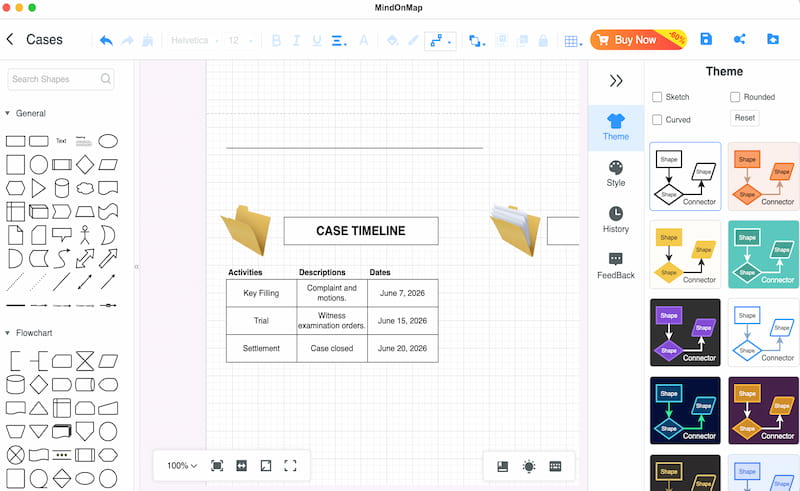Open the text alignment dropdown
This screenshot has height=491, width=800.
click(339, 40)
